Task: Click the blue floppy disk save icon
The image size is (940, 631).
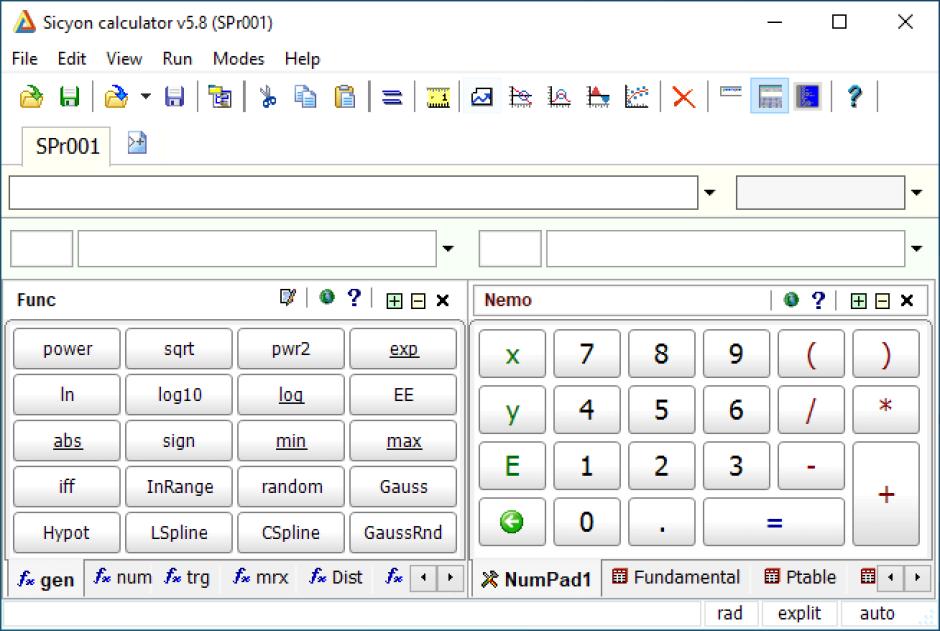Action: (174, 96)
